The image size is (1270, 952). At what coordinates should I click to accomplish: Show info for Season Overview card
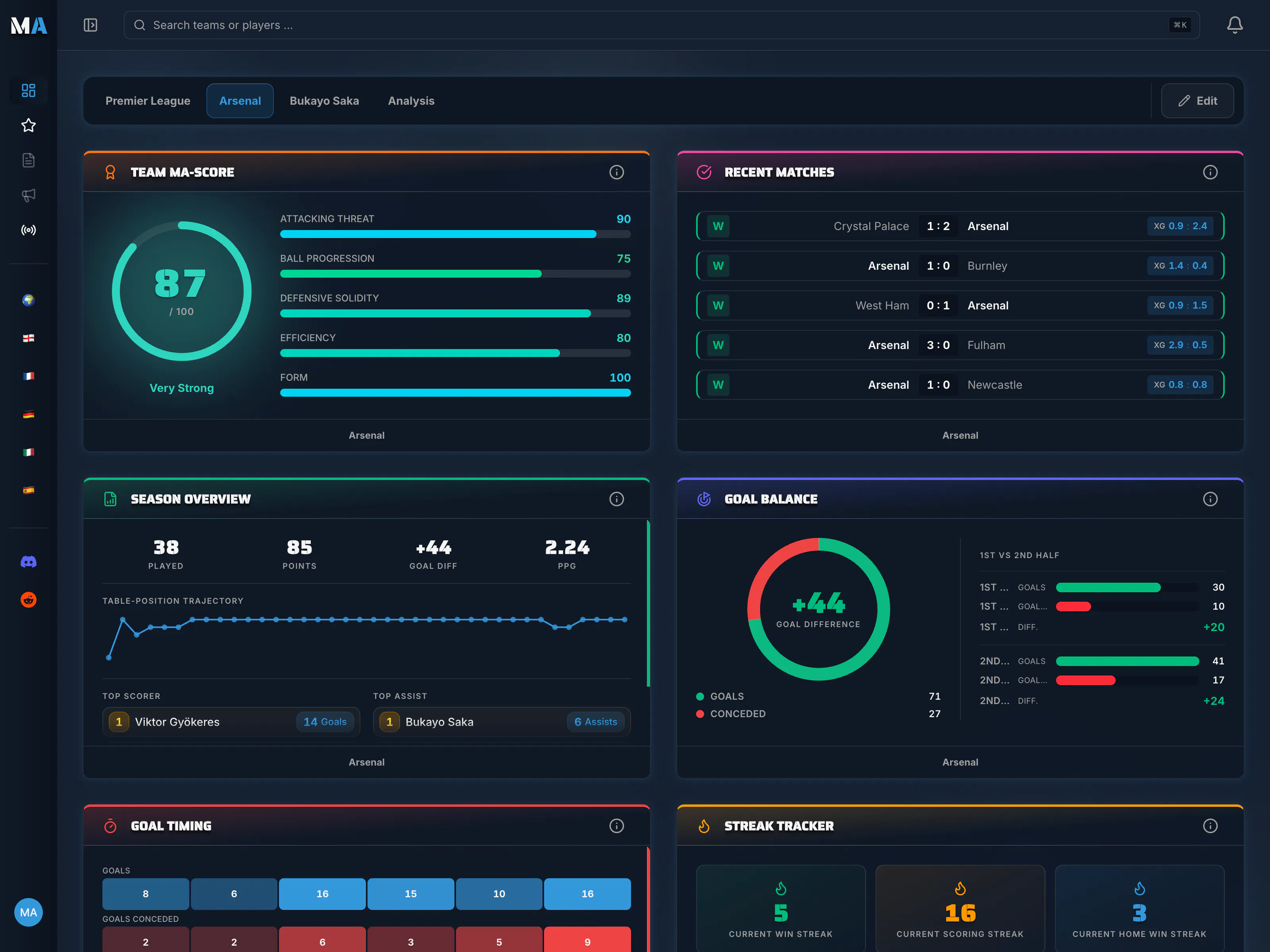[617, 499]
